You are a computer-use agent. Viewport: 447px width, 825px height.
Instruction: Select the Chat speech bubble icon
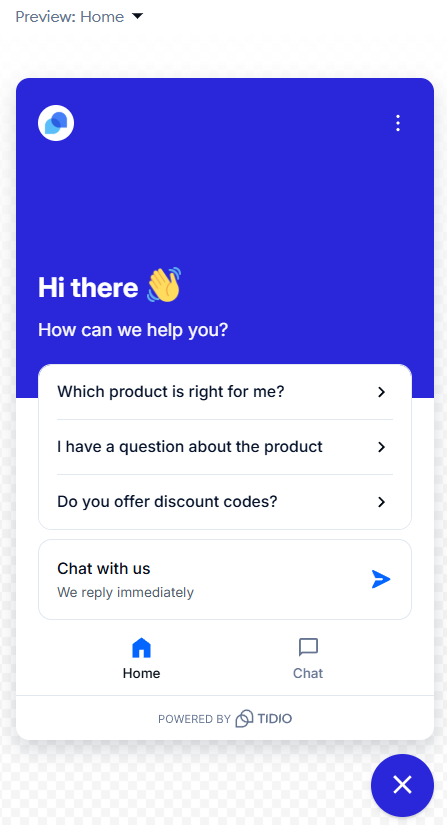308,647
